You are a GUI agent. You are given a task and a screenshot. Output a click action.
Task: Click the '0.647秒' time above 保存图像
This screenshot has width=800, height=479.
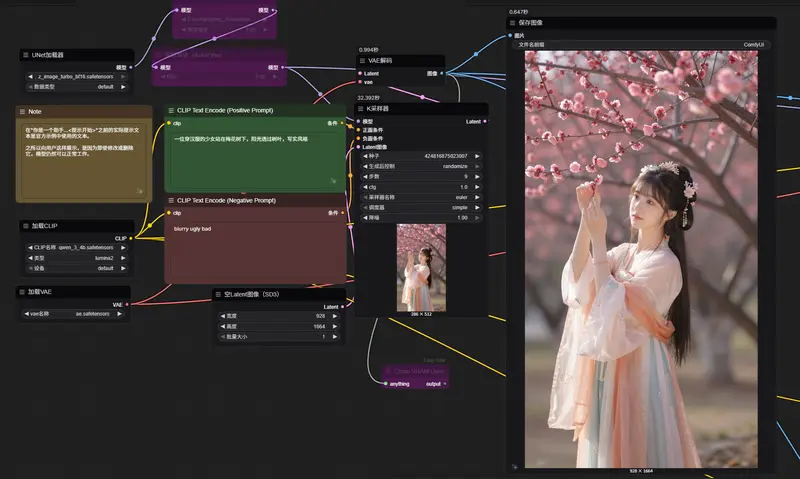518,12
